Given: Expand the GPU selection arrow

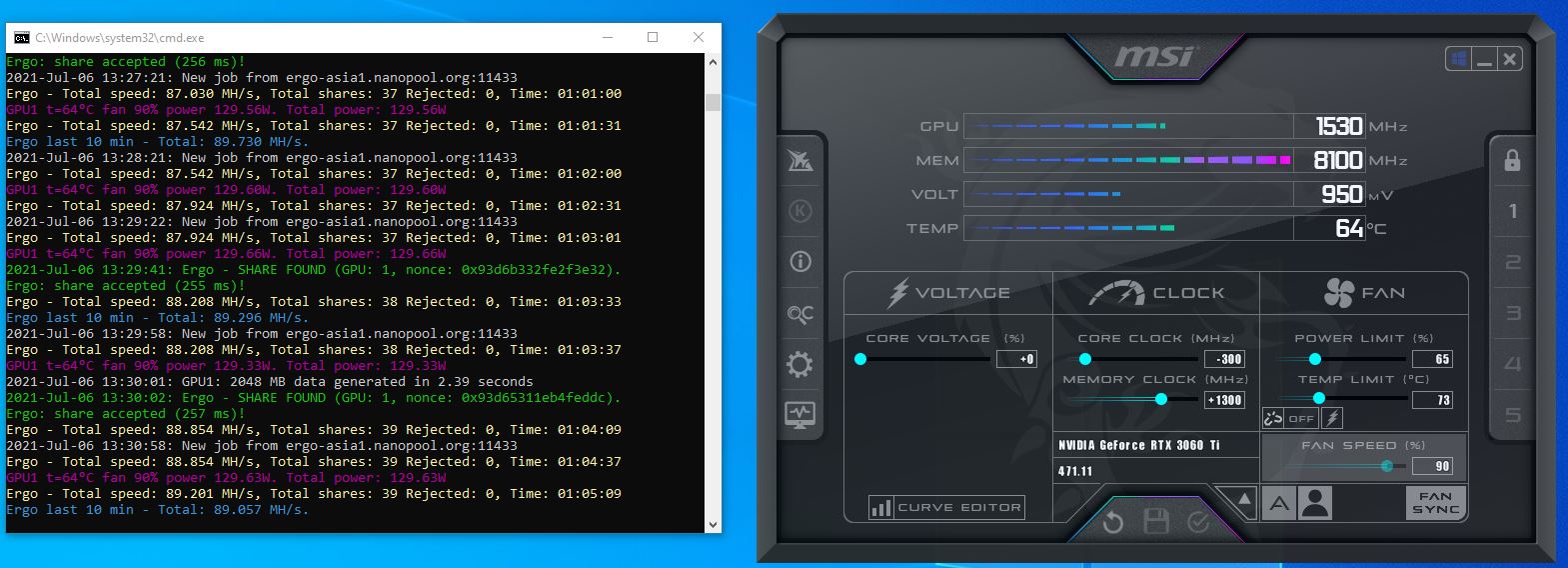Looking at the screenshot, I should coord(1243,499).
